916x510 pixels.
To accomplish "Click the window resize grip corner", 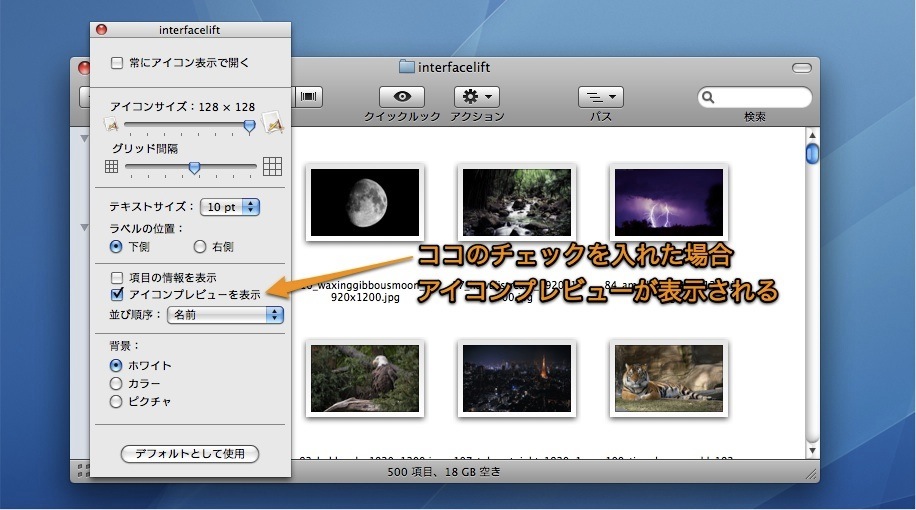I will [x=811, y=474].
